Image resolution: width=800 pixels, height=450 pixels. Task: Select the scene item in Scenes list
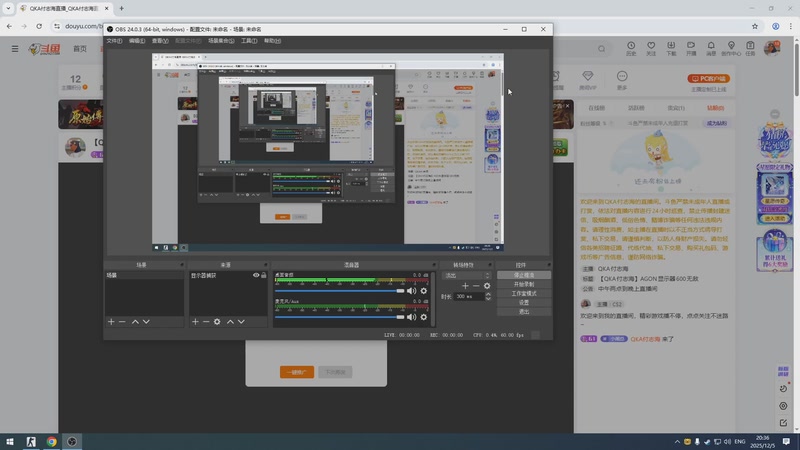pos(144,276)
